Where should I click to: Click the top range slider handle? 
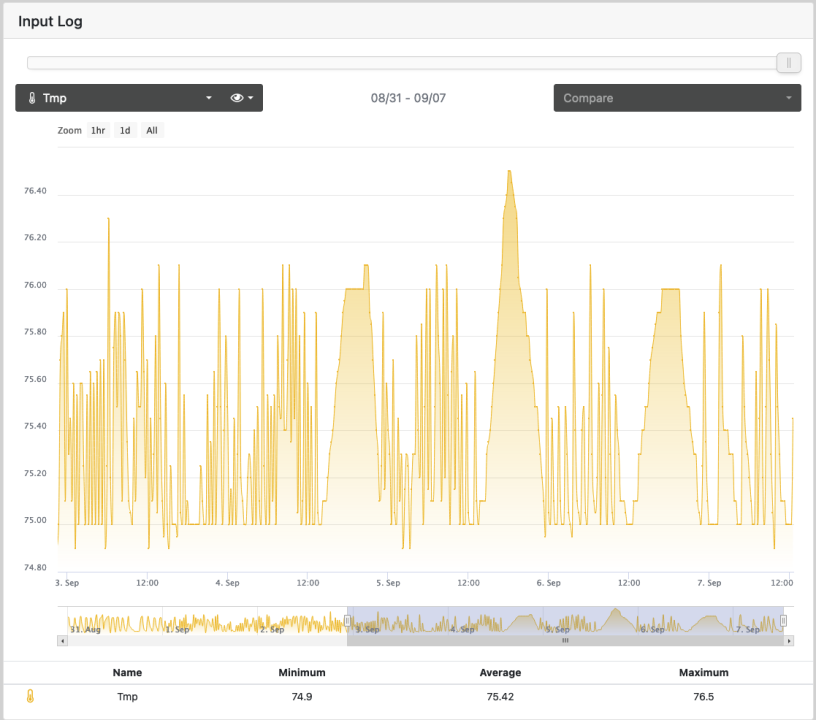[x=788, y=63]
